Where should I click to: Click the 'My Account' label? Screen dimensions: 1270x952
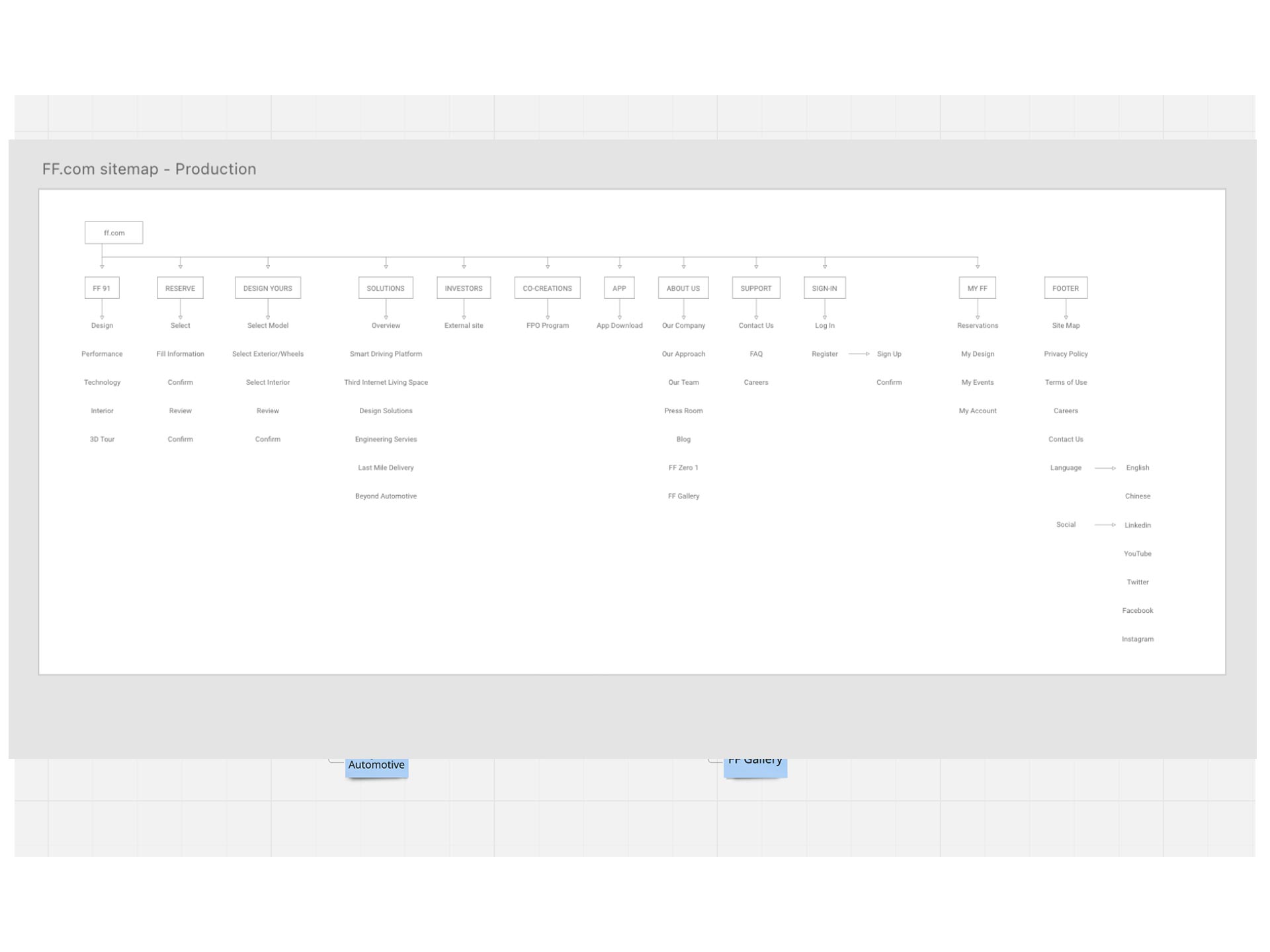(x=978, y=411)
